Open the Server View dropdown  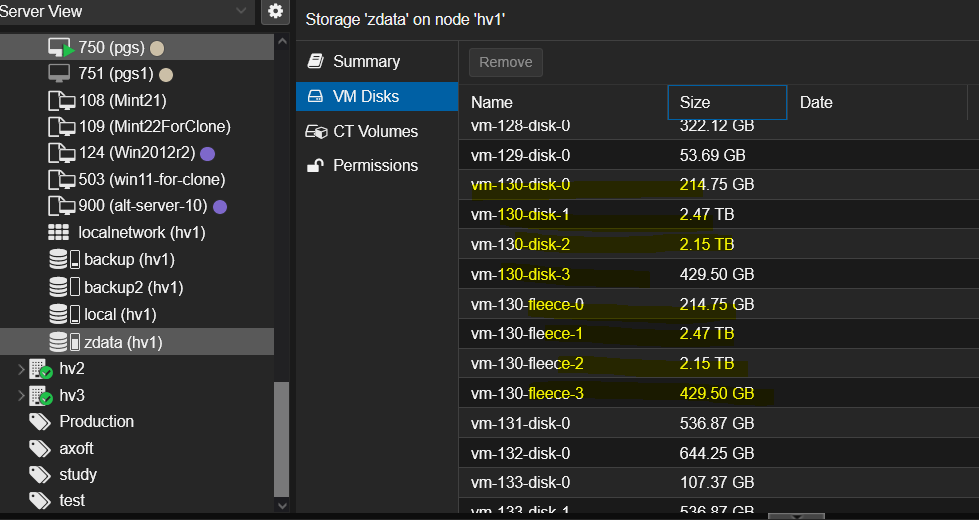[x=240, y=11]
